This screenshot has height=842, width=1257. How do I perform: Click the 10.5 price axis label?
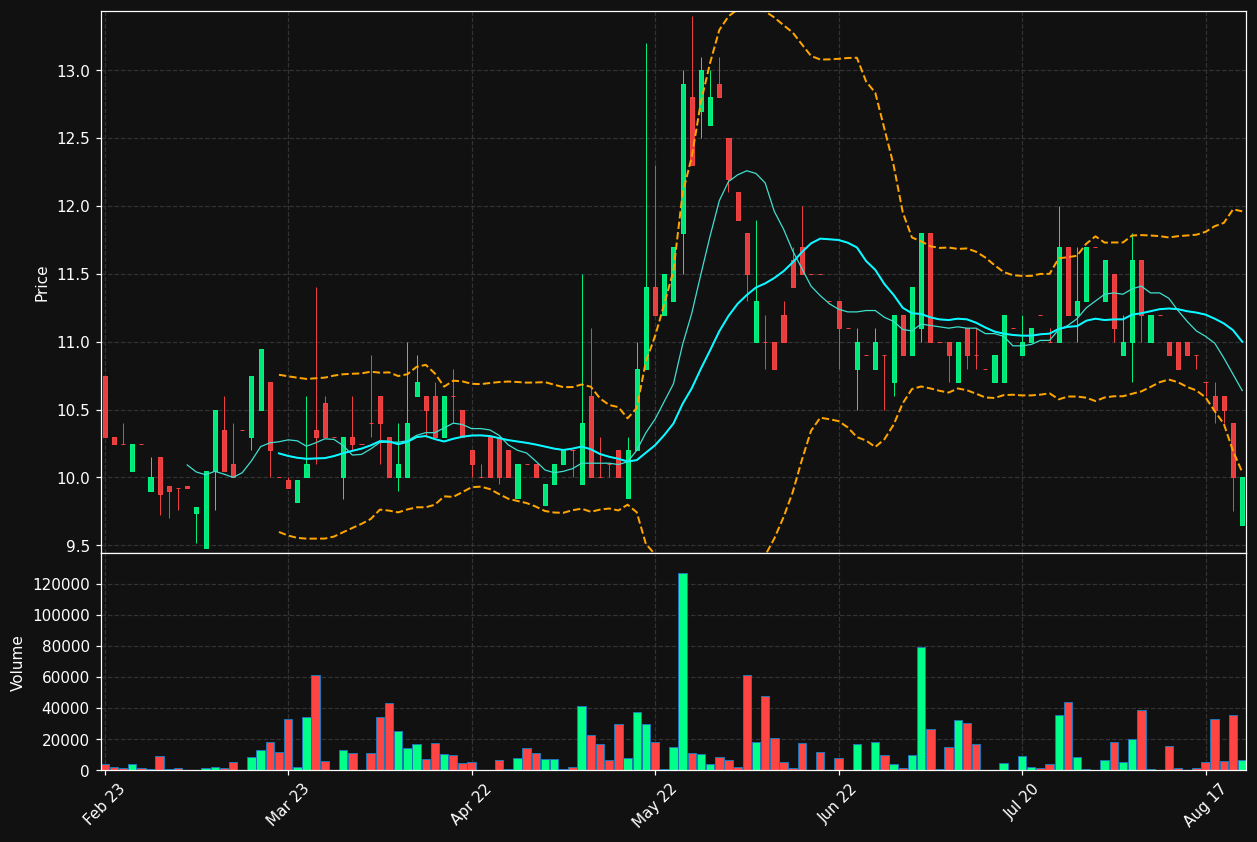[x=74, y=411]
